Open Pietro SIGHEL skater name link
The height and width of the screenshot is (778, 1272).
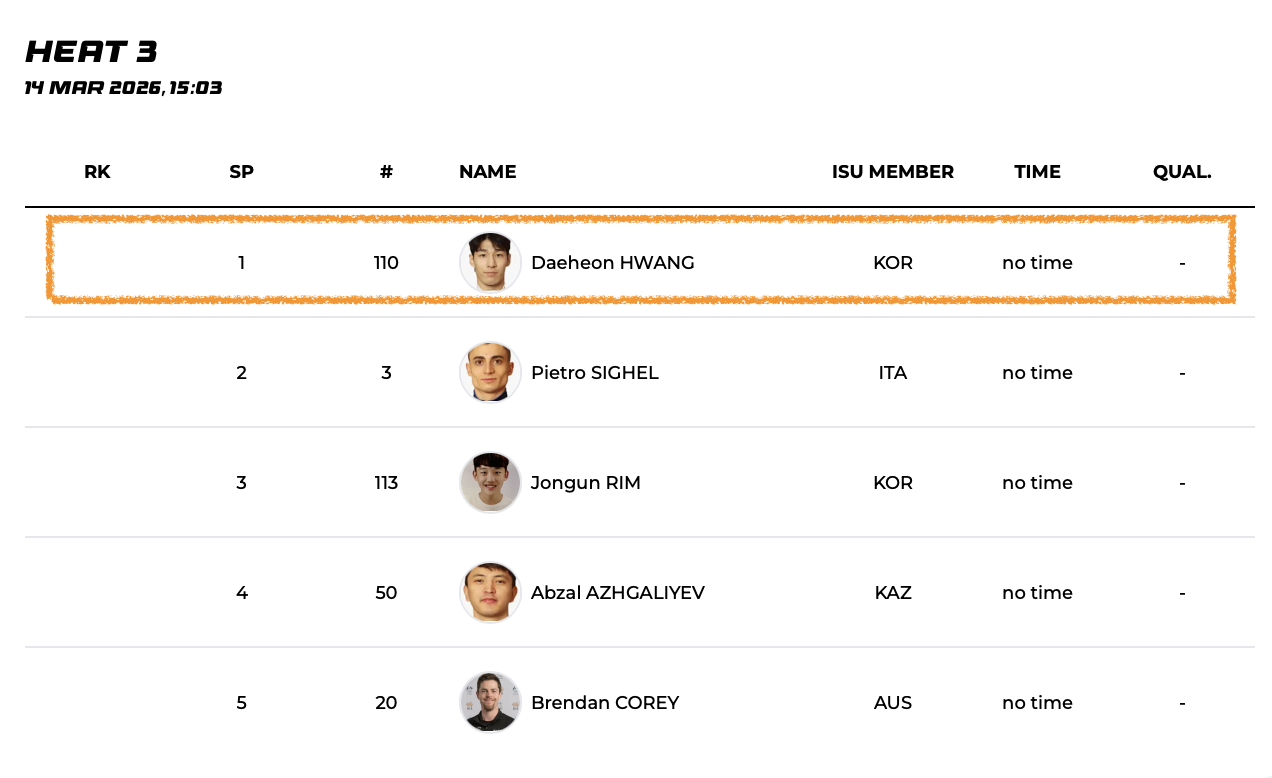(x=594, y=373)
